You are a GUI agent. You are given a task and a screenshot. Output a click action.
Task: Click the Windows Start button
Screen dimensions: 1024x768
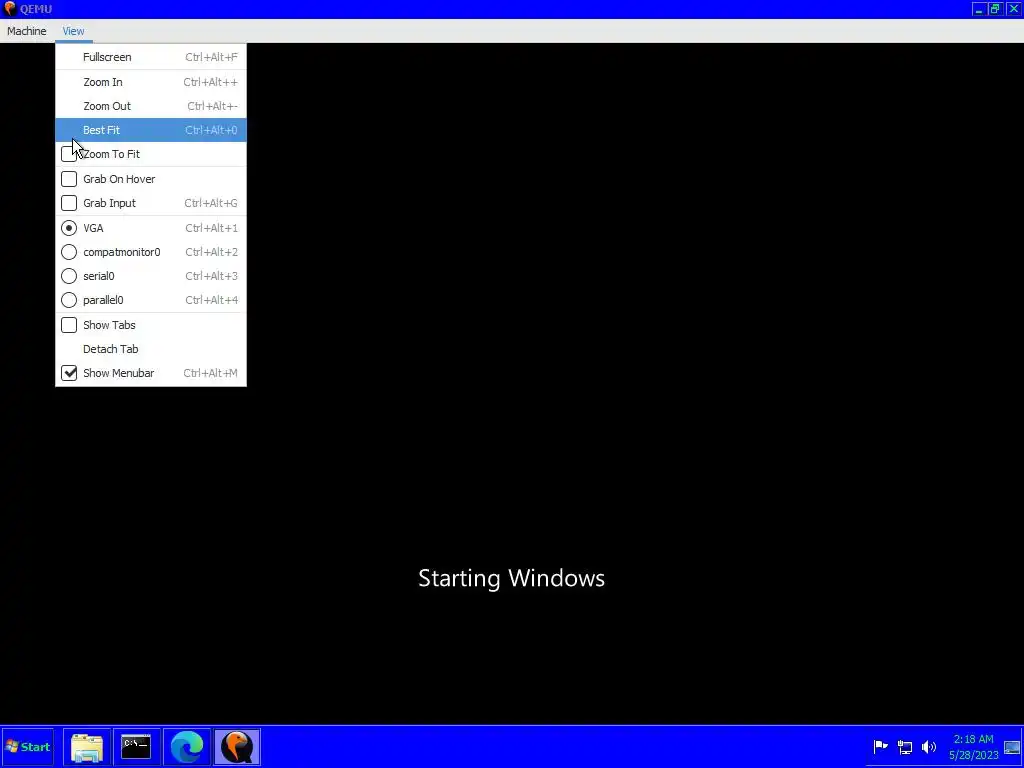[27, 747]
